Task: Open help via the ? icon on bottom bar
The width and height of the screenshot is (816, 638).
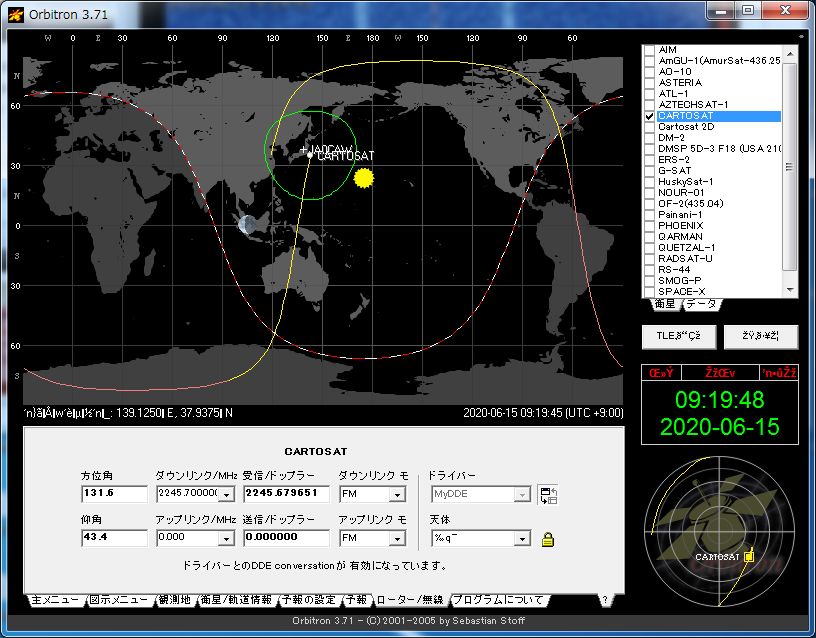Action: point(606,600)
